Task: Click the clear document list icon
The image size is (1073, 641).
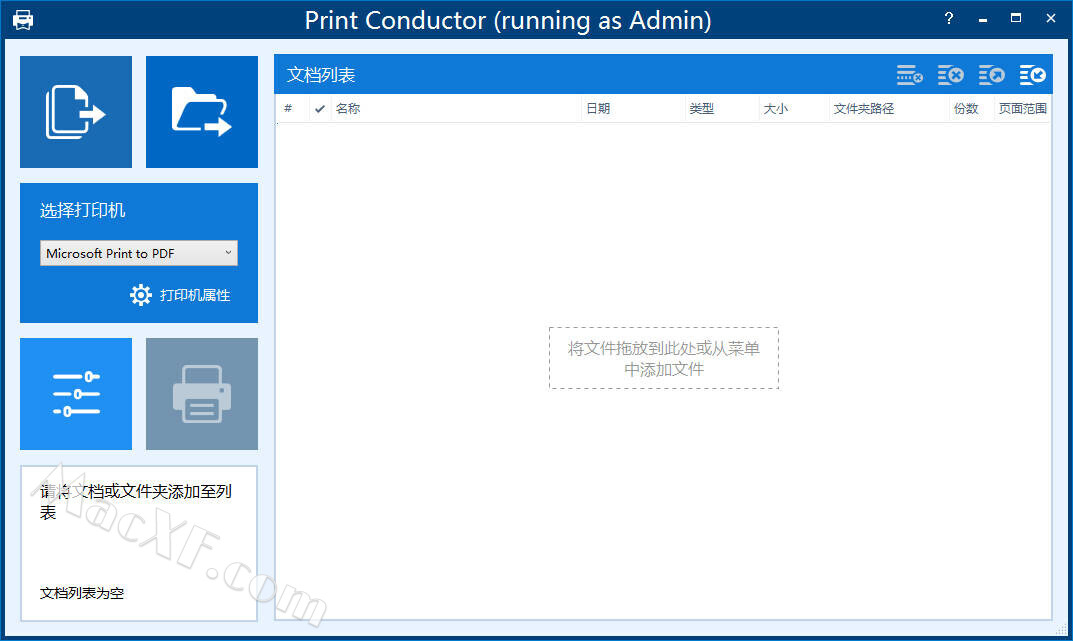Action: [x=950, y=75]
